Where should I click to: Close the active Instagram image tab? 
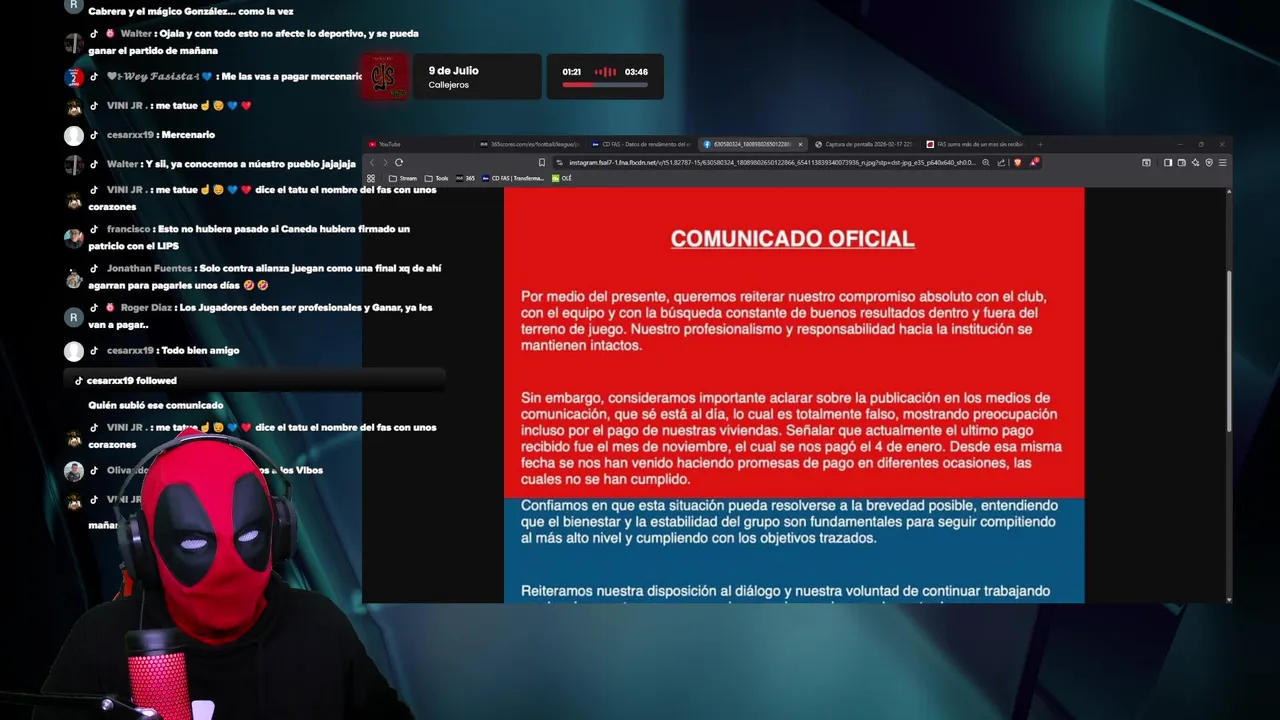800,144
